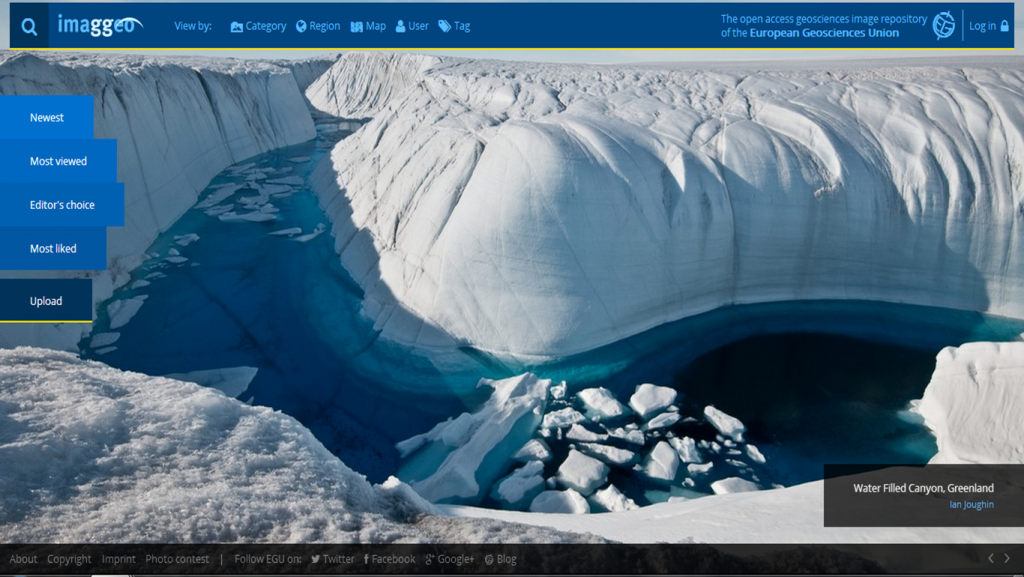Go to previous background image arrow

(x=991, y=558)
